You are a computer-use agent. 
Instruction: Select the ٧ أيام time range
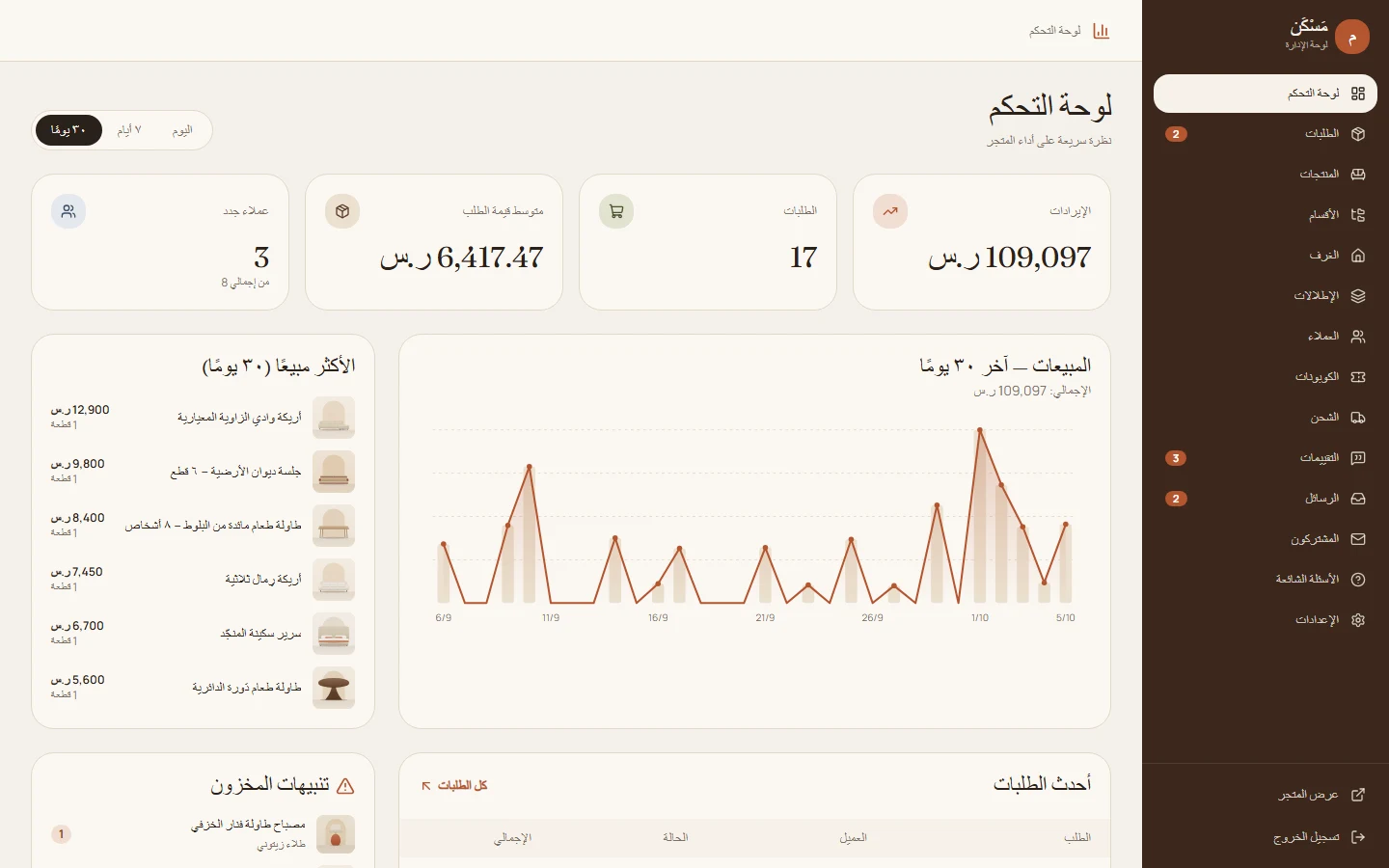click(129, 130)
